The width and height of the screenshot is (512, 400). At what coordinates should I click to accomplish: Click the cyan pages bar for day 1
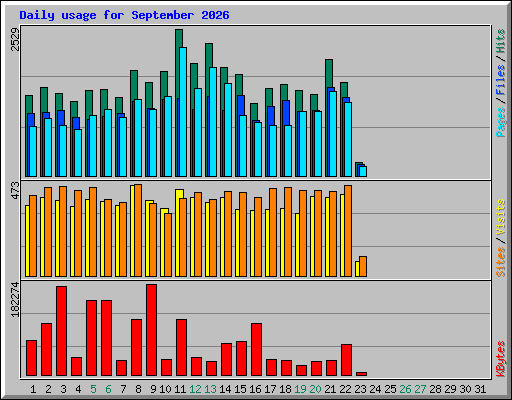[x=33, y=151]
